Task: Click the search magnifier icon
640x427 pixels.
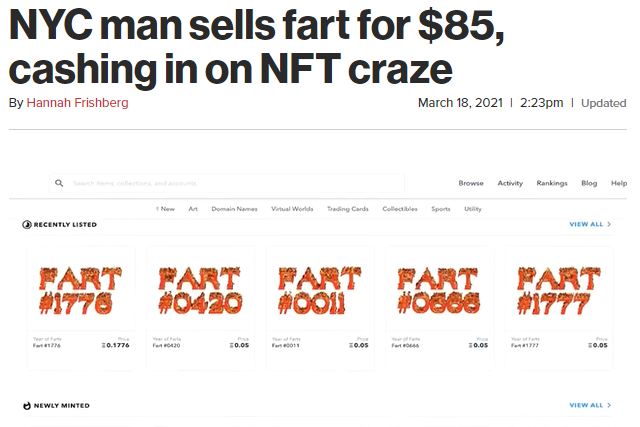Action: click(x=59, y=183)
